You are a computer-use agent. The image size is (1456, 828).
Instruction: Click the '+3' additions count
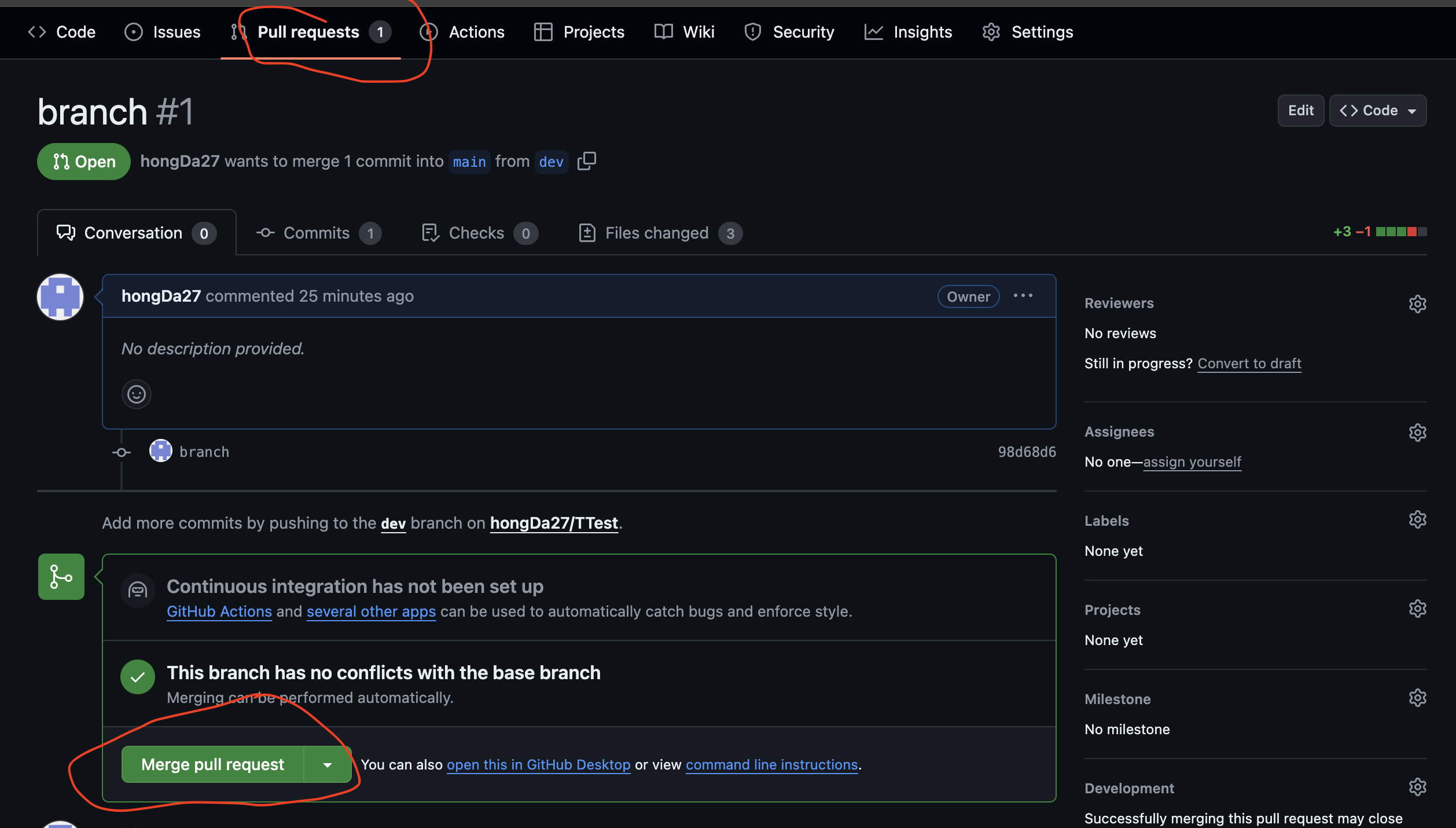1342,232
